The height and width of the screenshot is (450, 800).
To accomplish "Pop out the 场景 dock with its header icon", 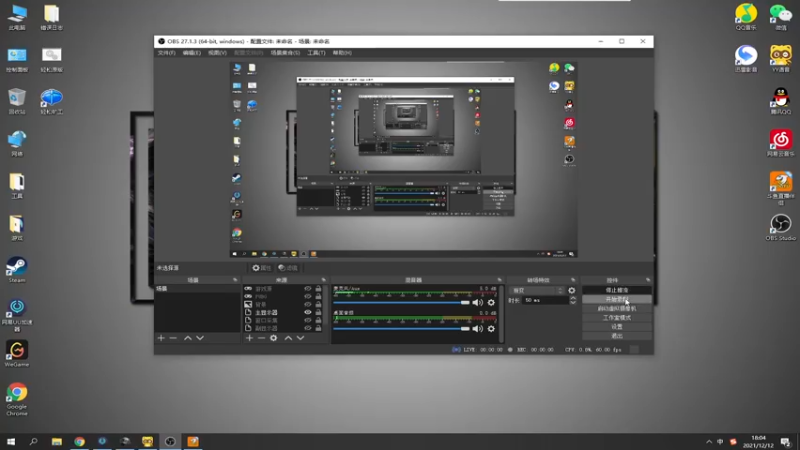I will [235, 280].
